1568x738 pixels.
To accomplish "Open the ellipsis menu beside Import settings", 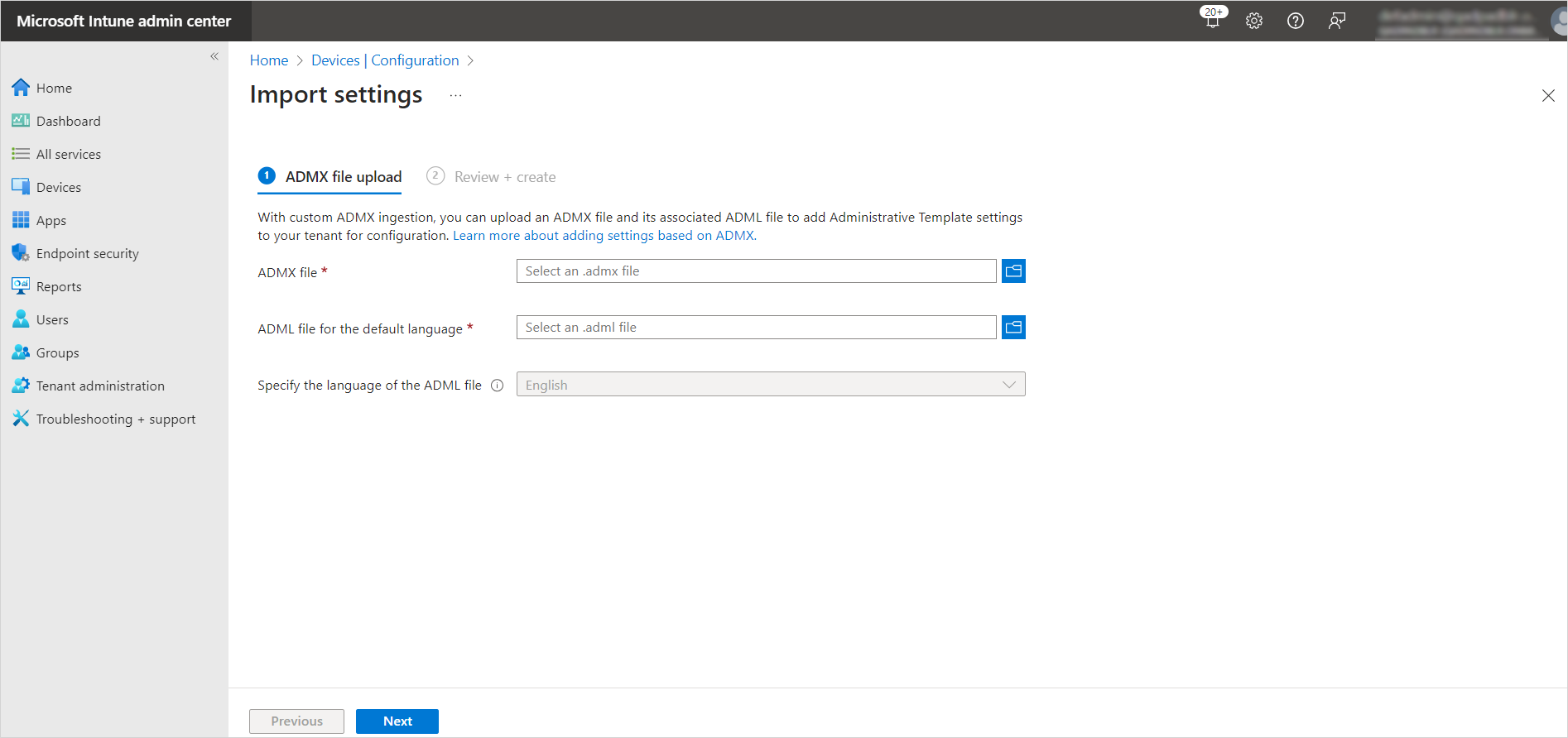I will click(455, 96).
